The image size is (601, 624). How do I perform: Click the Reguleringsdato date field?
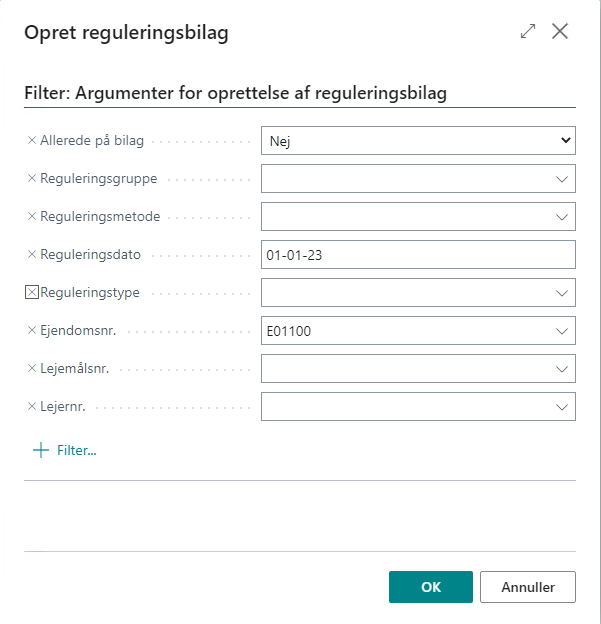pos(418,254)
